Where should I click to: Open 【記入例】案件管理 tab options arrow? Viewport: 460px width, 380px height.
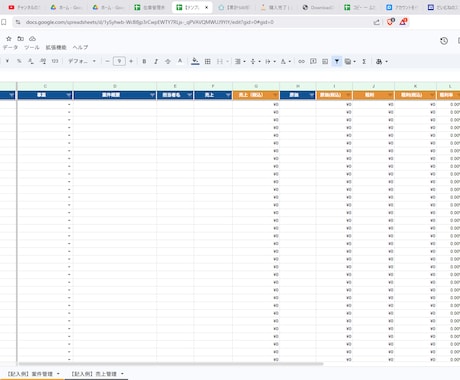[x=58, y=374]
